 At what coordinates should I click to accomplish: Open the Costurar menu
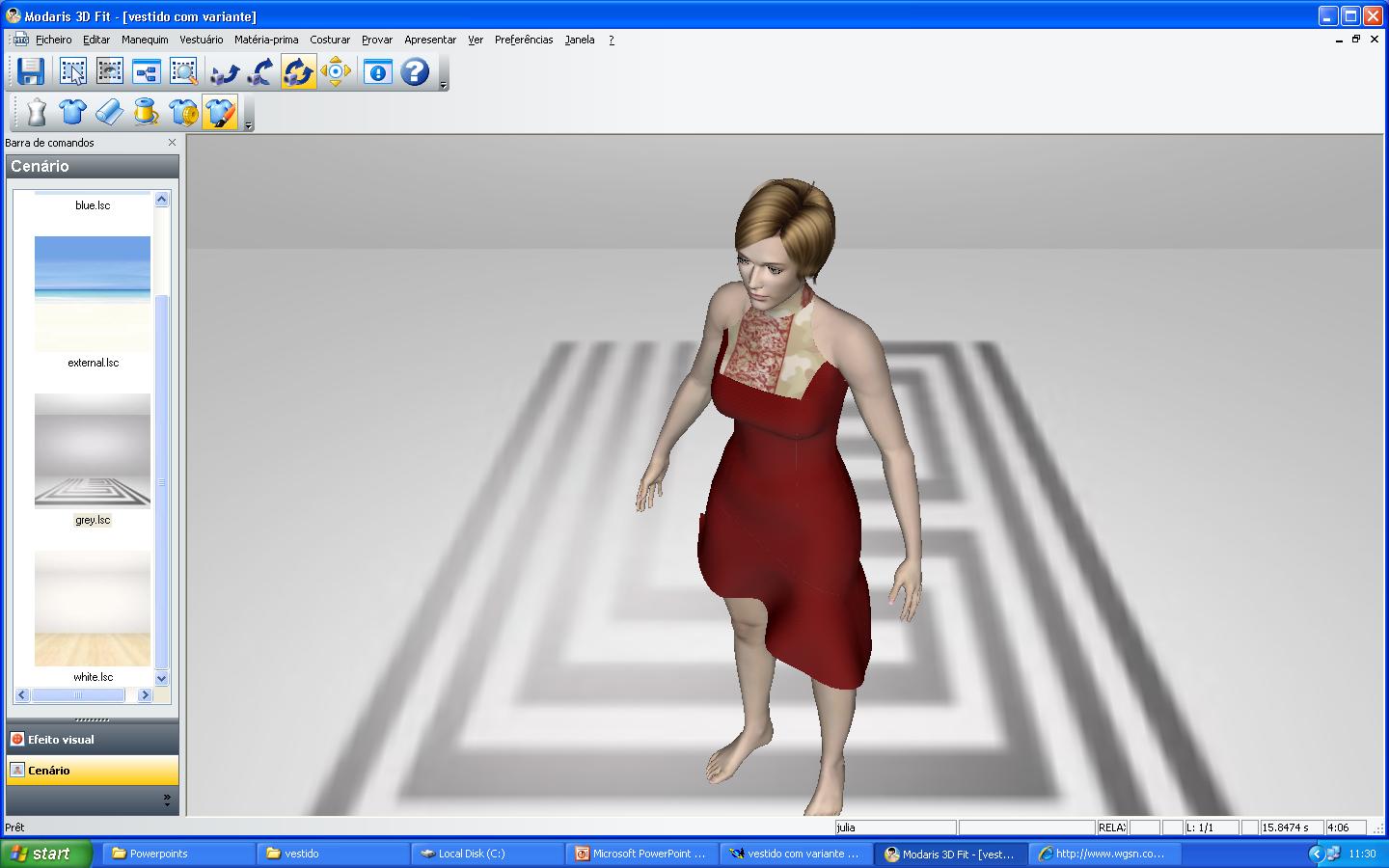pyautogui.click(x=330, y=40)
